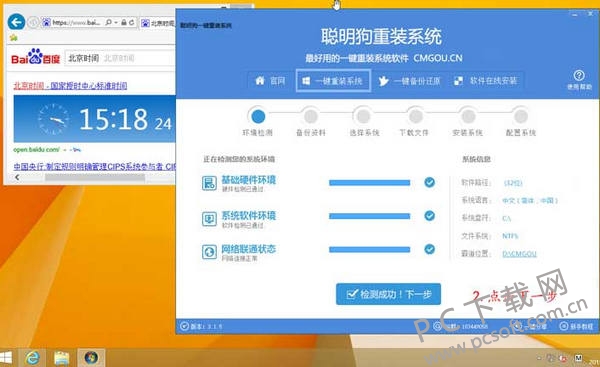This screenshot has width=600, height=367.
Task: Click the 系统软件环境 heading text
Action: tap(249, 215)
